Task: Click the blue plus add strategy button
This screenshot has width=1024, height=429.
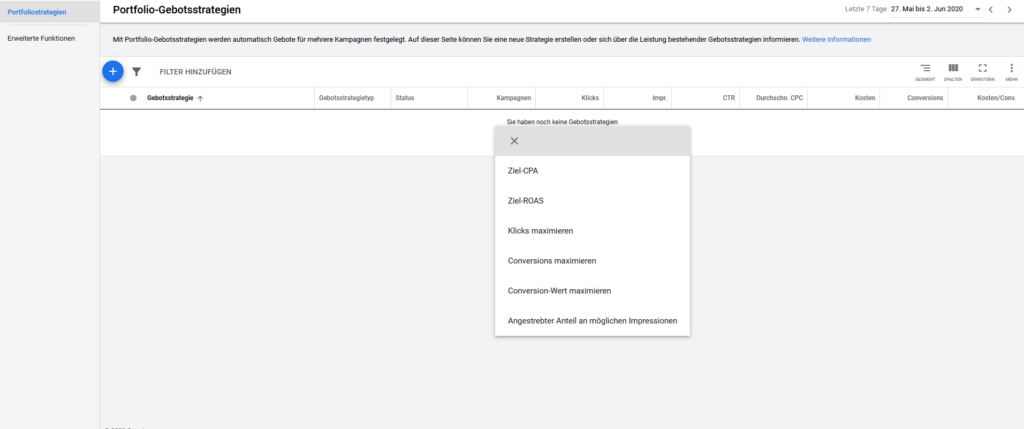Action: click(112, 71)
